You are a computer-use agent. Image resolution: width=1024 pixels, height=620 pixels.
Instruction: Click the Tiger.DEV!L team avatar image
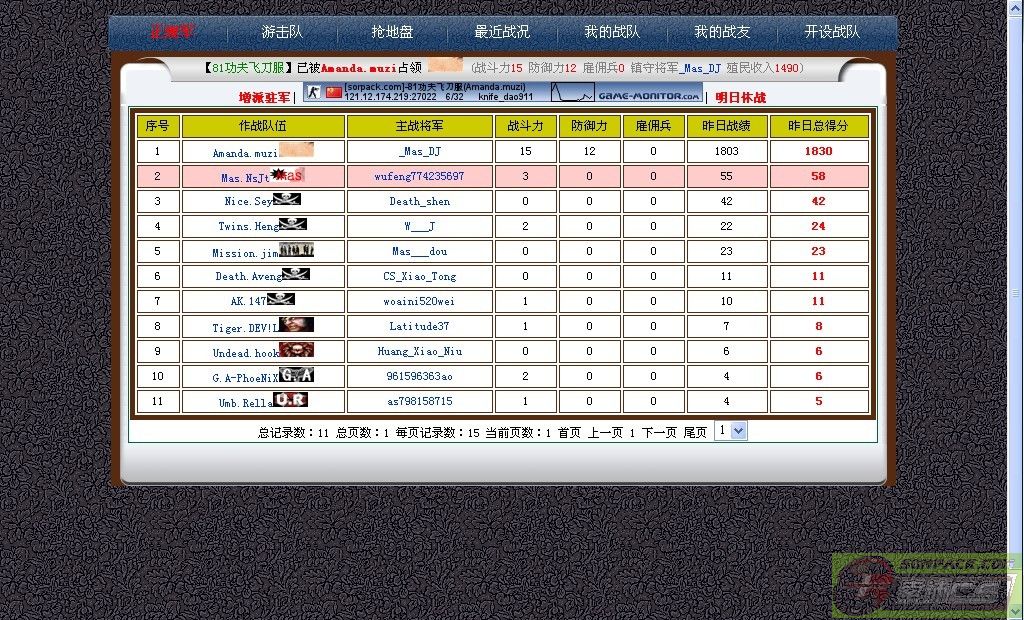tap(296, 325)
